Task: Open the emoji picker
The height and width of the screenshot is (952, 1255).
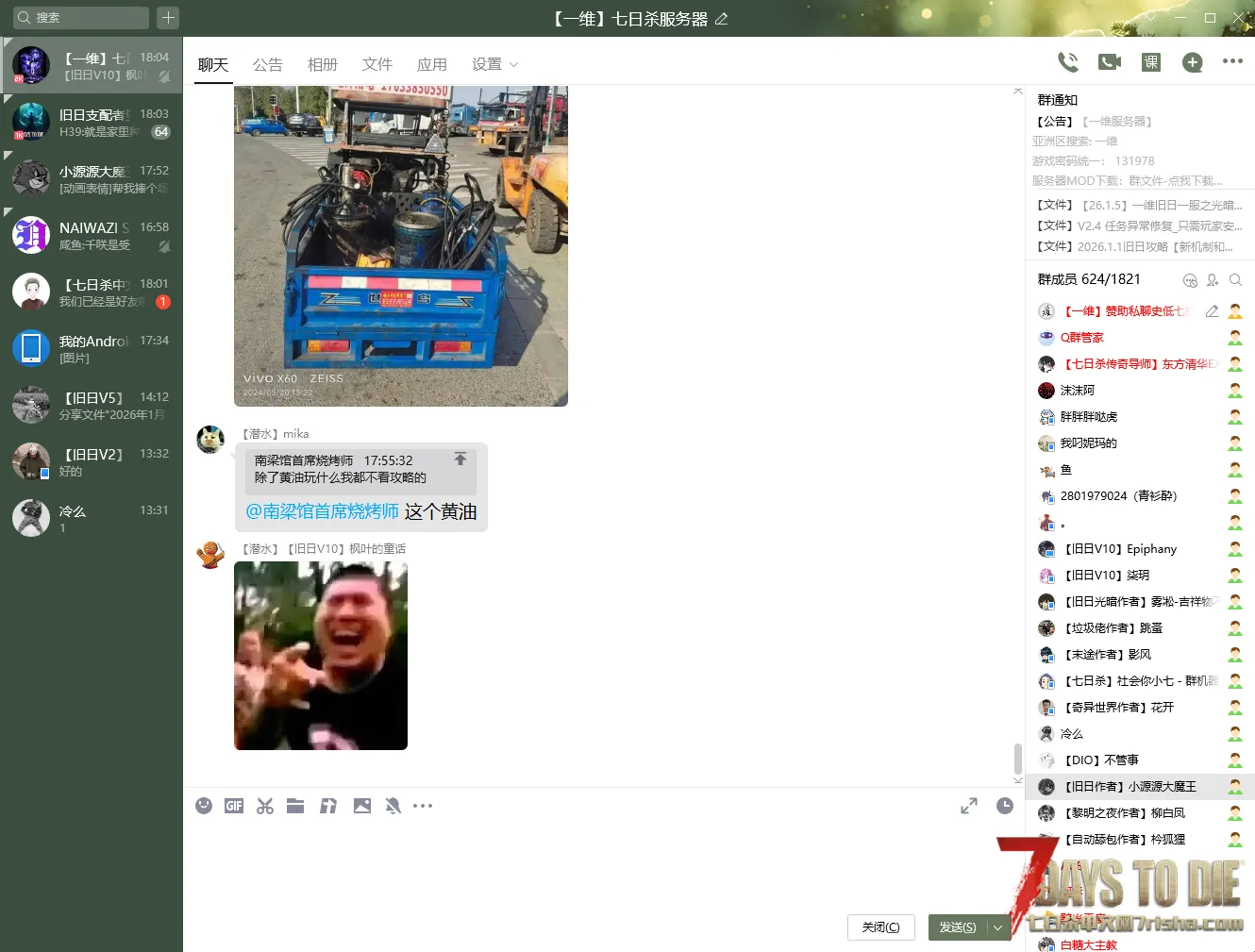Action: pyautogui.click(x=204, y=806)
